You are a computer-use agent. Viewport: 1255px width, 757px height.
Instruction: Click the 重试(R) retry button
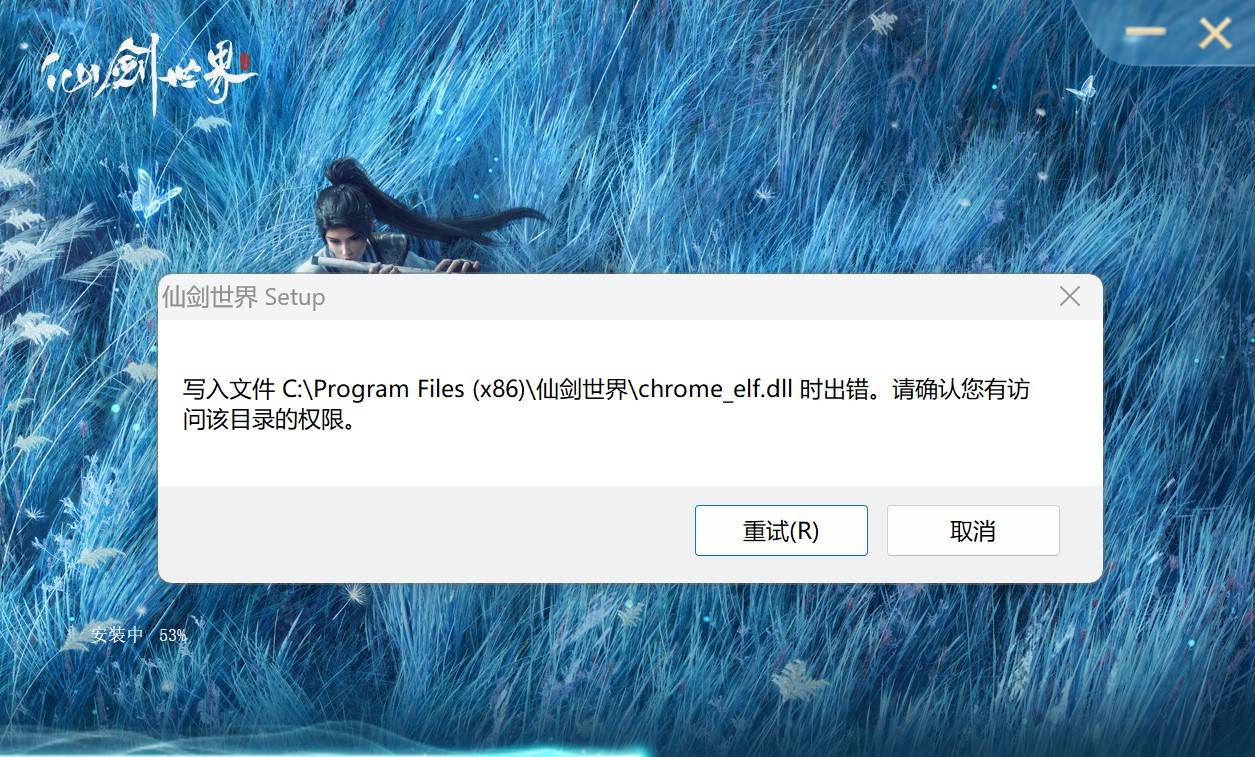point(781,530)
